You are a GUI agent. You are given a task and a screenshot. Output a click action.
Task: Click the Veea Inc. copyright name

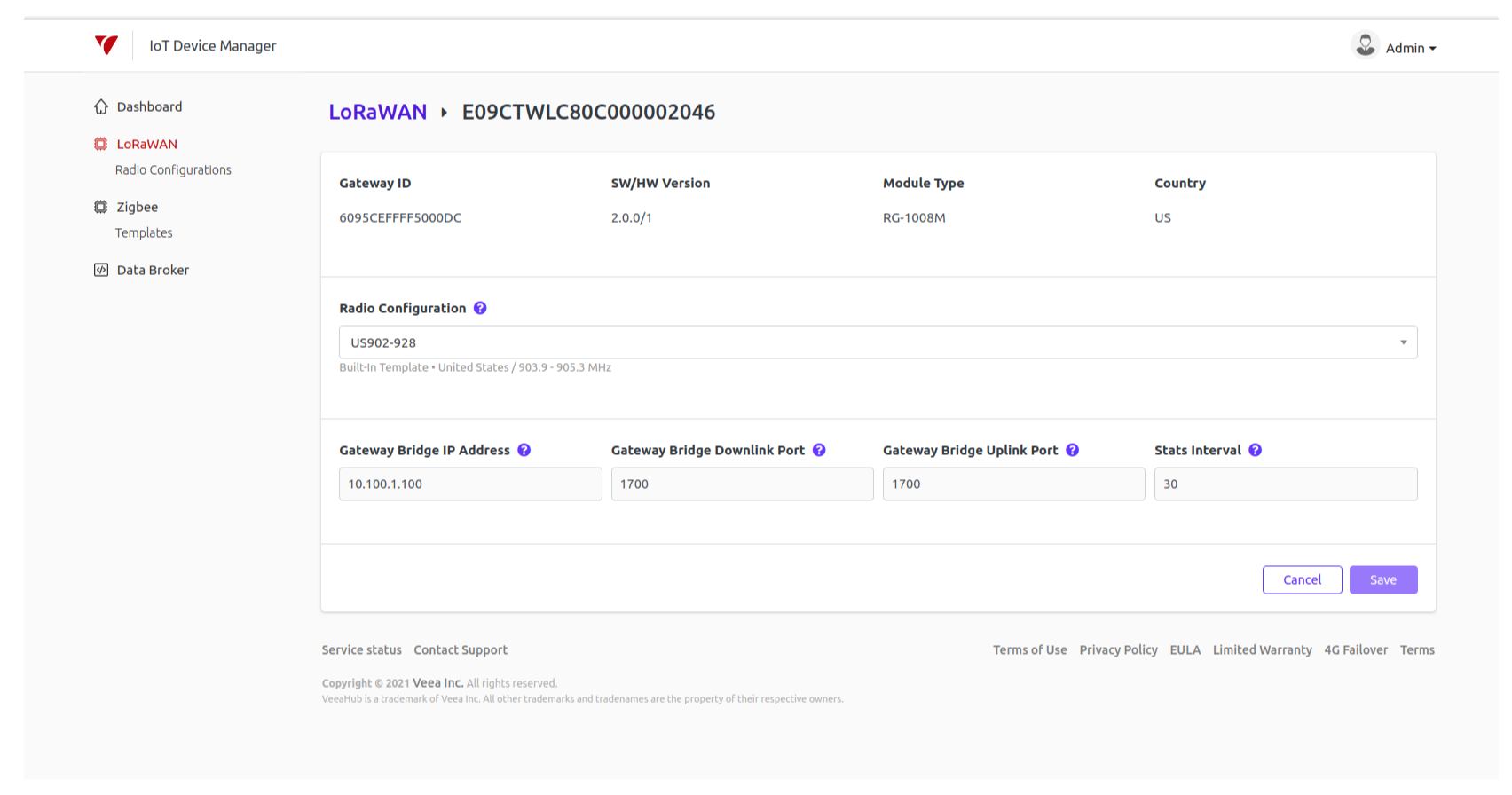tap(437, 683)
